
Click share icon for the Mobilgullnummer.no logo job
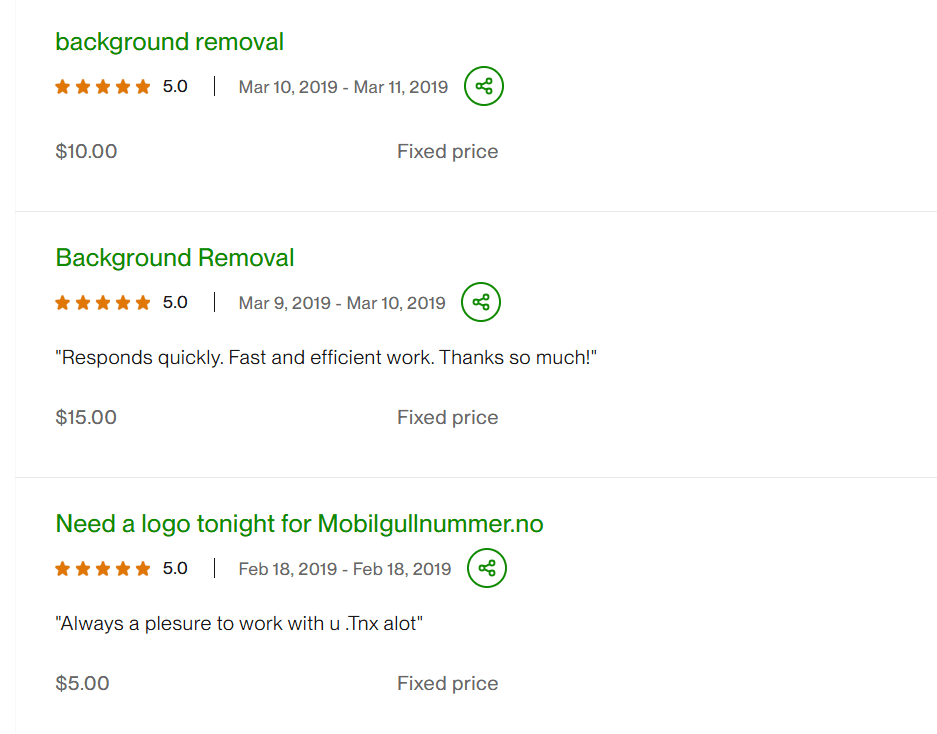tap(487, 568)
